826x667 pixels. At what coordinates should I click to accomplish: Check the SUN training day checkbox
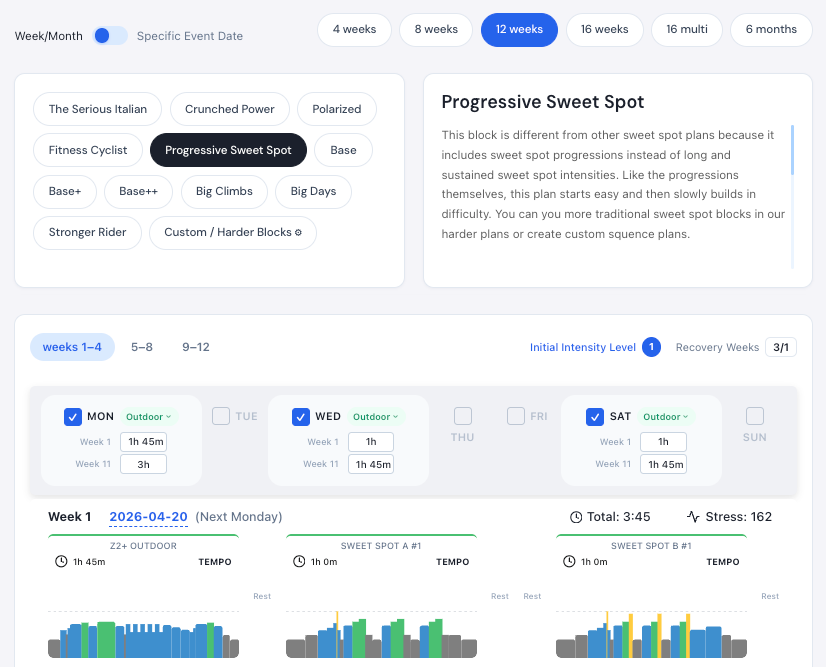755,416
